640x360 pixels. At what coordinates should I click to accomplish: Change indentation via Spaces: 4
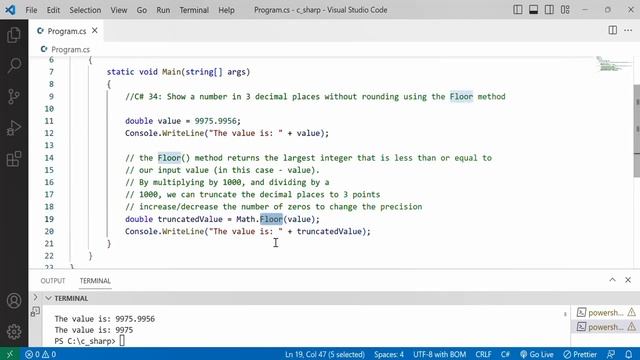389,354
